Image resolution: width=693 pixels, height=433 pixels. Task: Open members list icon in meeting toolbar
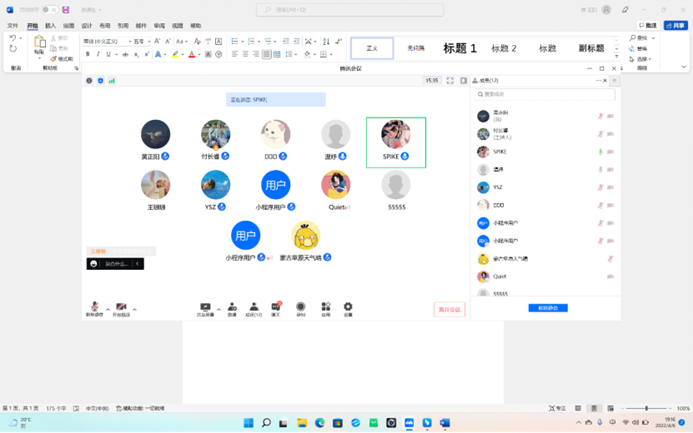(254, 309)
